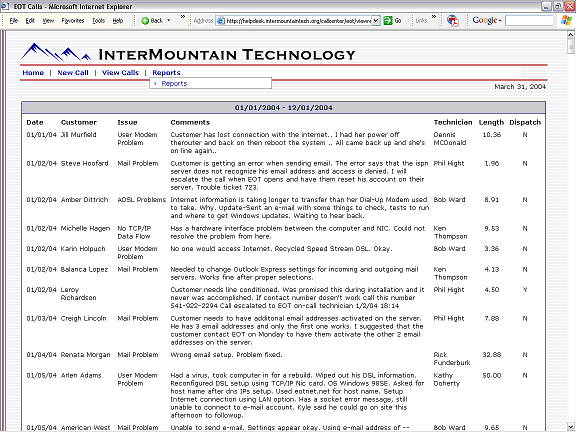Click the popup blocker toolbar icon

click(453, 21)
